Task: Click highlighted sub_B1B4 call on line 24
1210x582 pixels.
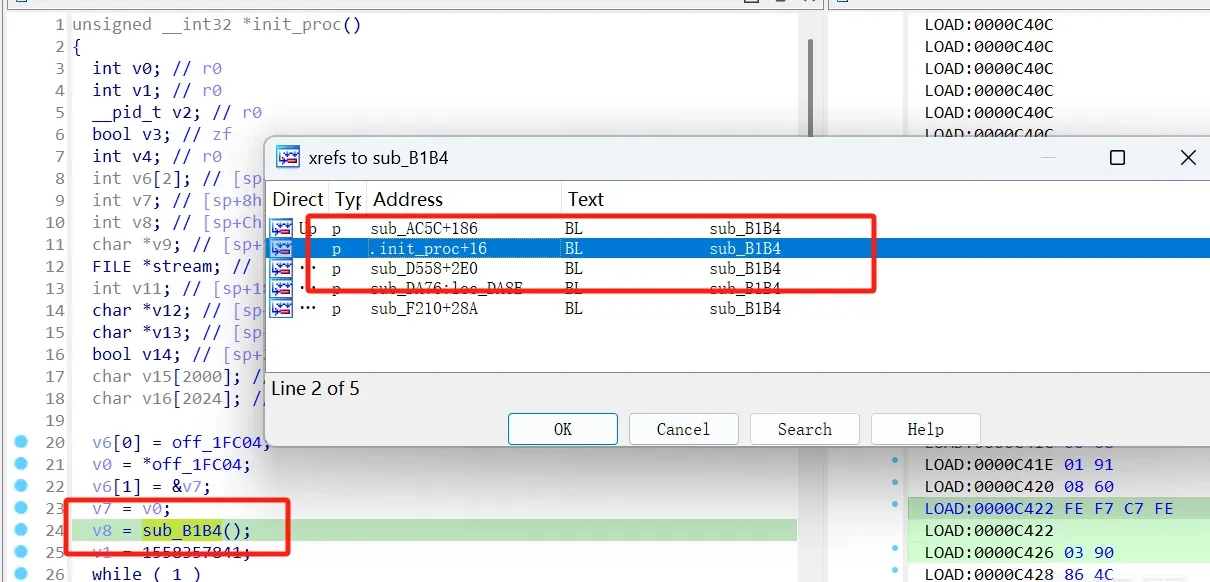Action: (x=182, y=531)
